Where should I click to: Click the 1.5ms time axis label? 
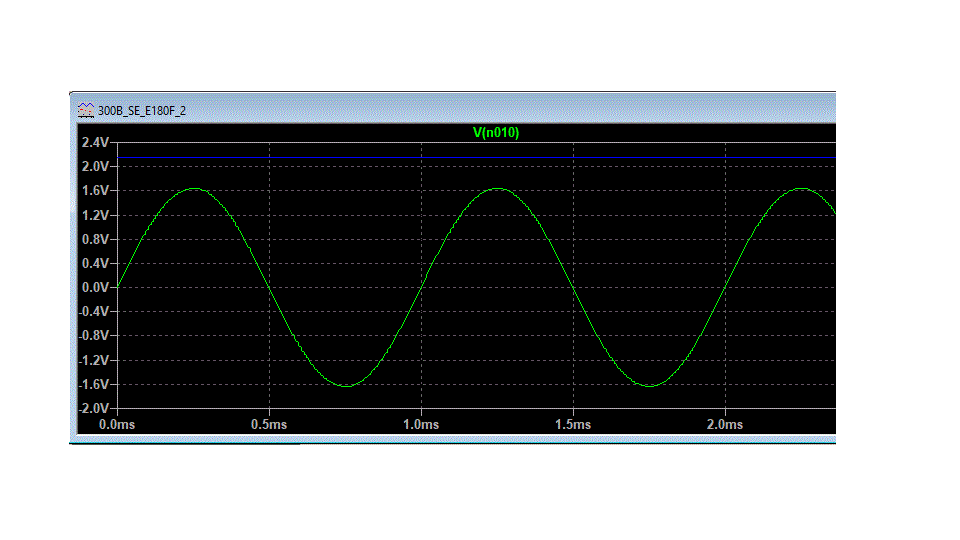[573, 424]
